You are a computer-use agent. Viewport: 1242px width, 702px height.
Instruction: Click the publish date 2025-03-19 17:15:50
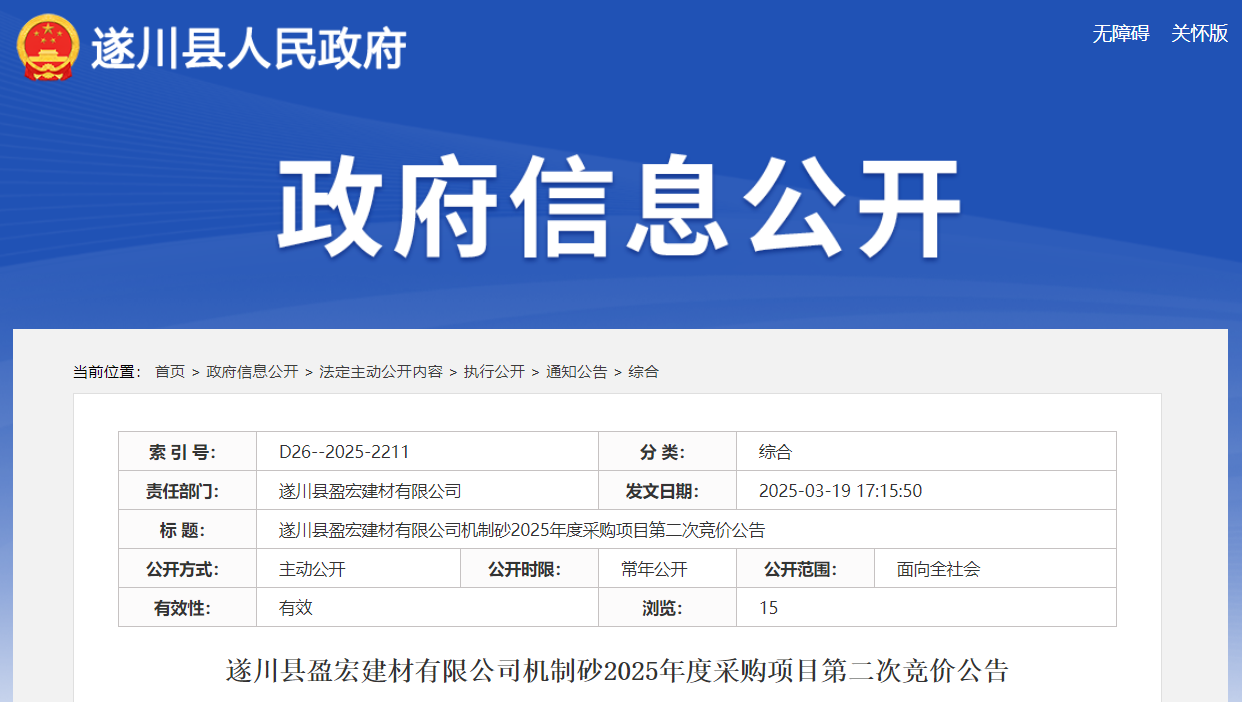(x=840, y=491)
